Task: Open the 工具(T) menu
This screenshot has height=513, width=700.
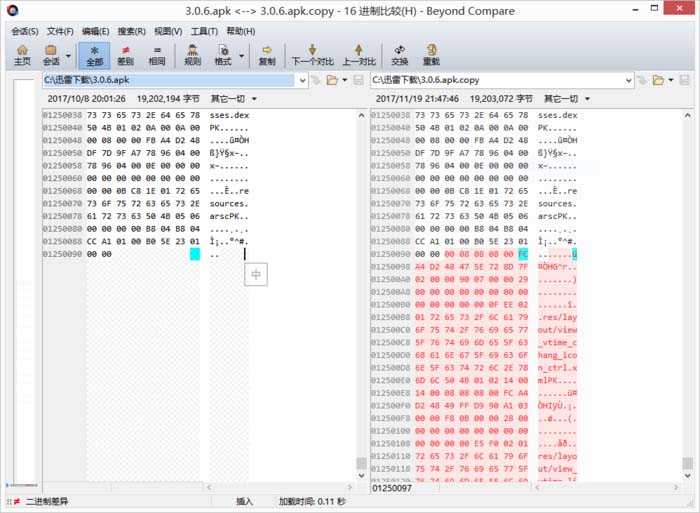Action: click(x=204, y=31)
